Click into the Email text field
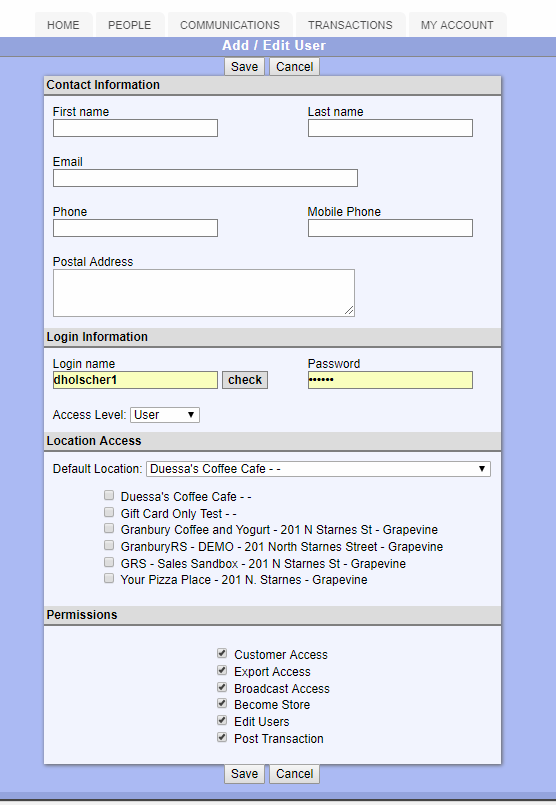This screenshot has height=805, width=556. point(205,178)
